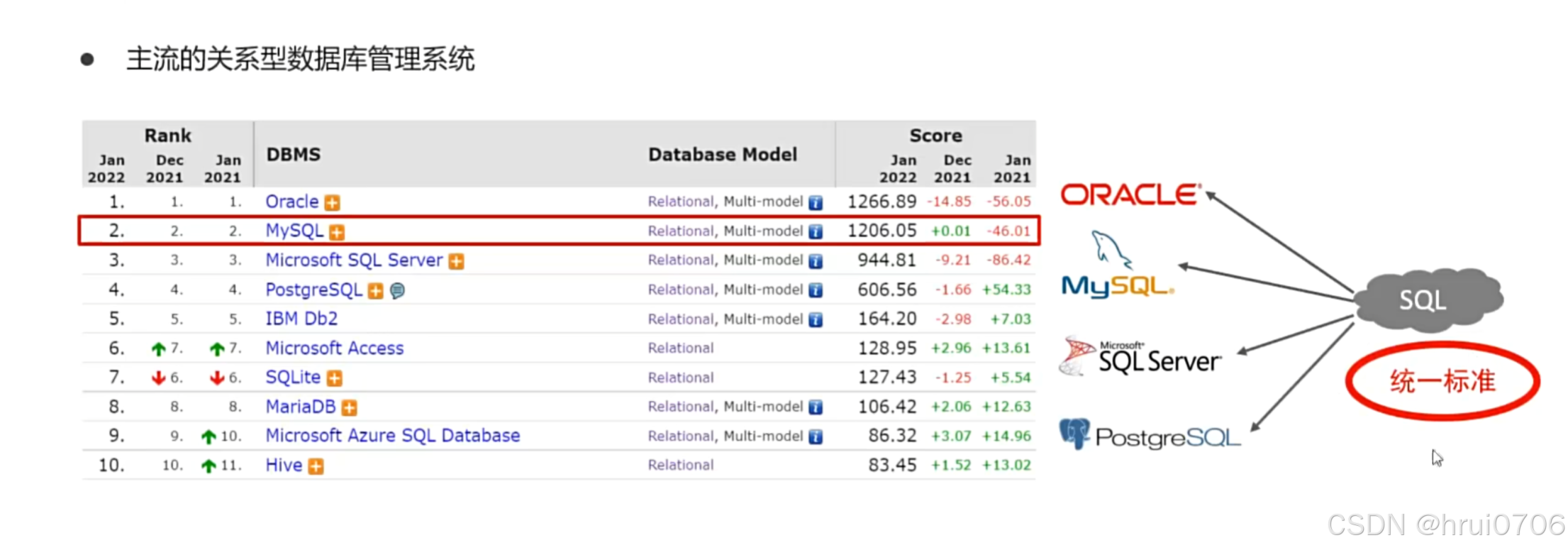Click the grey SQL cloud shape
The image size is (1568, 550).
[1428, 299]
